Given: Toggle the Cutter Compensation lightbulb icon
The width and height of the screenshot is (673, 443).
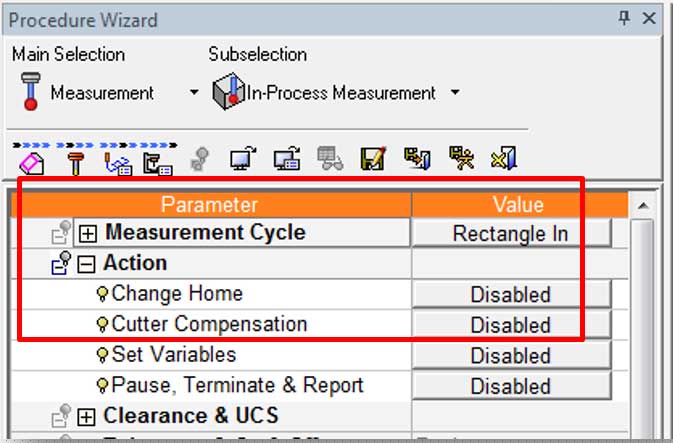Looking at the screenshot, I should pos(102,324).
